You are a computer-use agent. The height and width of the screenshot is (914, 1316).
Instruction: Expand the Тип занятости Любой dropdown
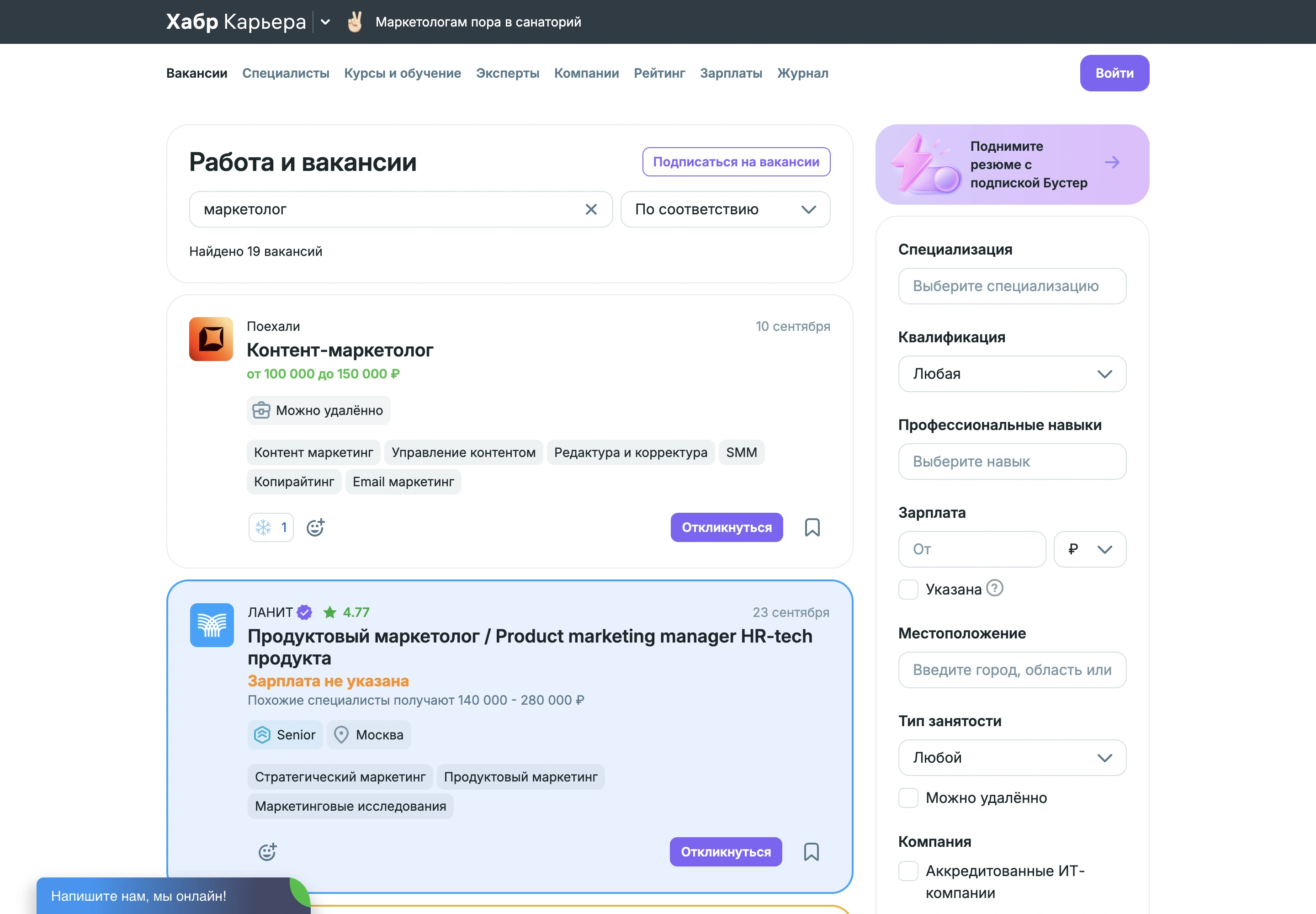tap(1012, 758)
